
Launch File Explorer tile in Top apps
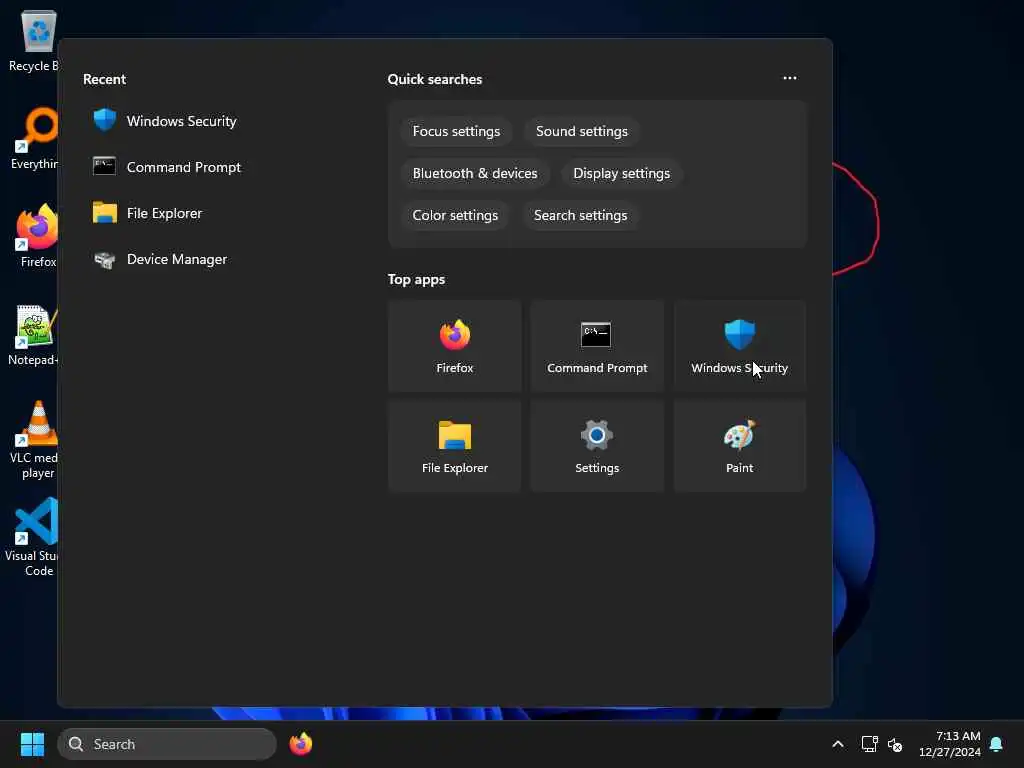click(455, 446)
